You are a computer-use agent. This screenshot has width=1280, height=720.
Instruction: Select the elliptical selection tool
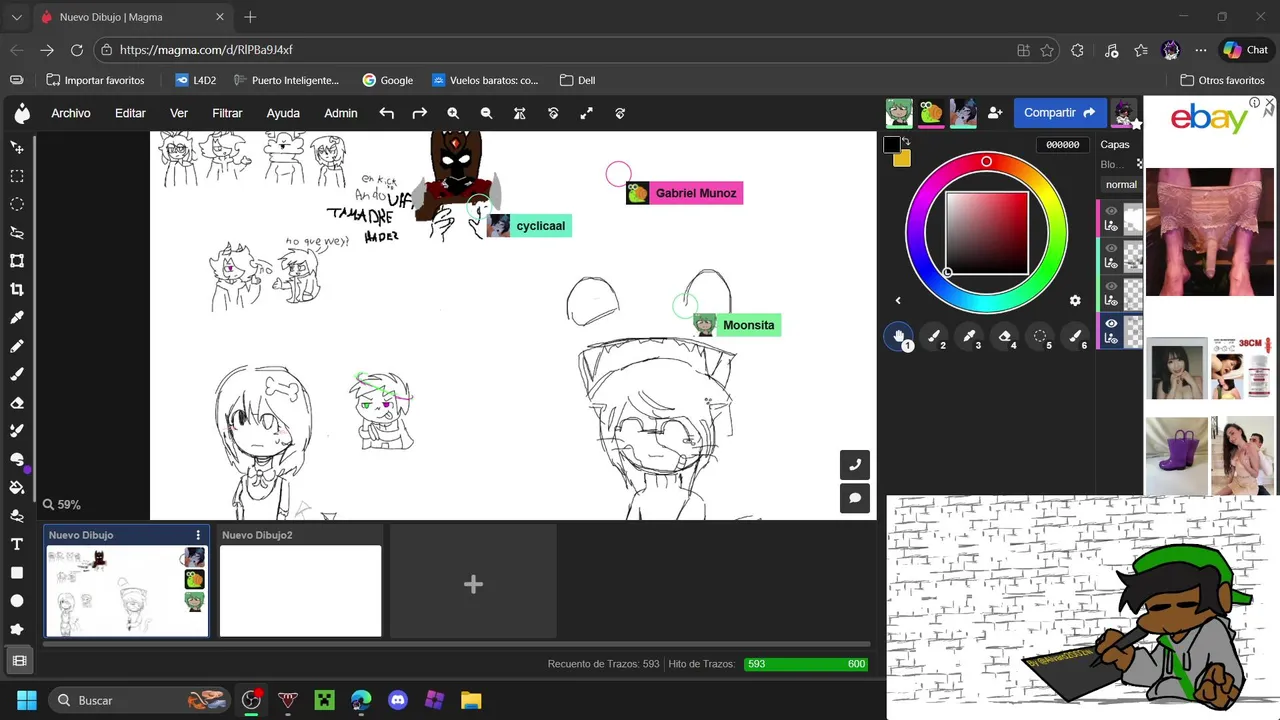coord(17,204)
